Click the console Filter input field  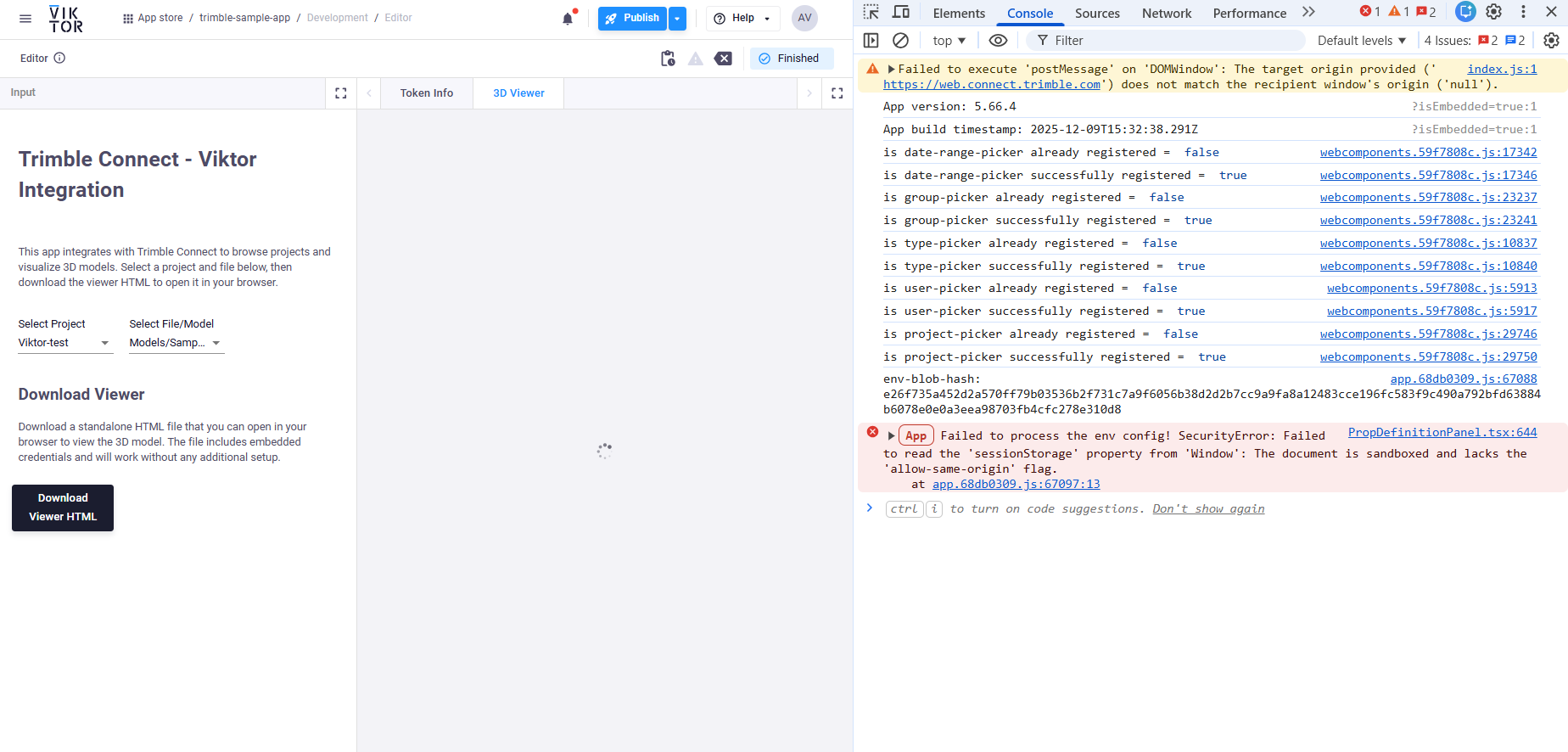tap(1171, 41)
